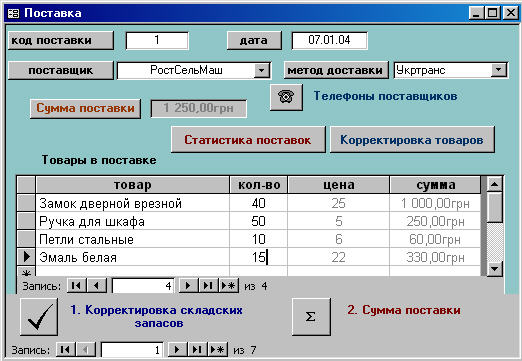Click the сумма column header
The height and width of the screenshot is (361, 522).
[x=435, y=185]
